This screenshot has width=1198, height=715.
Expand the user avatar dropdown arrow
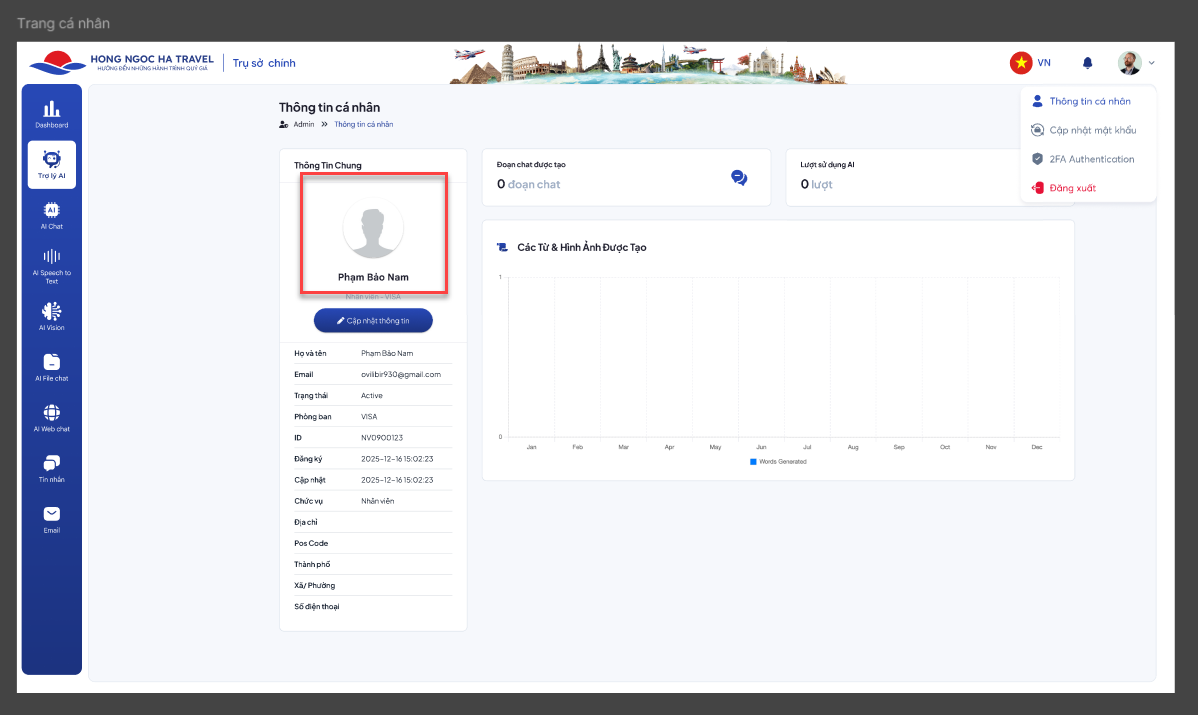[1151, 63]
